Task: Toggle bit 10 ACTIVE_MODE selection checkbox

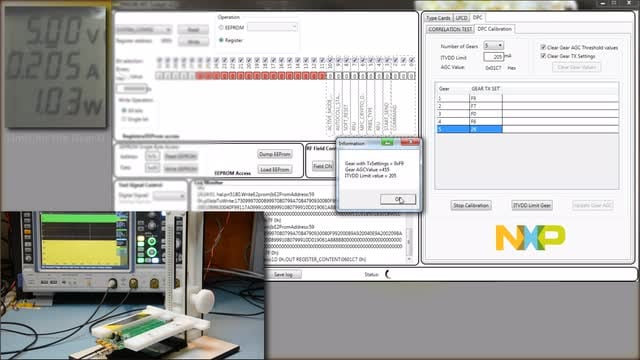Action: pyautogui.click(x=330, y=60)
